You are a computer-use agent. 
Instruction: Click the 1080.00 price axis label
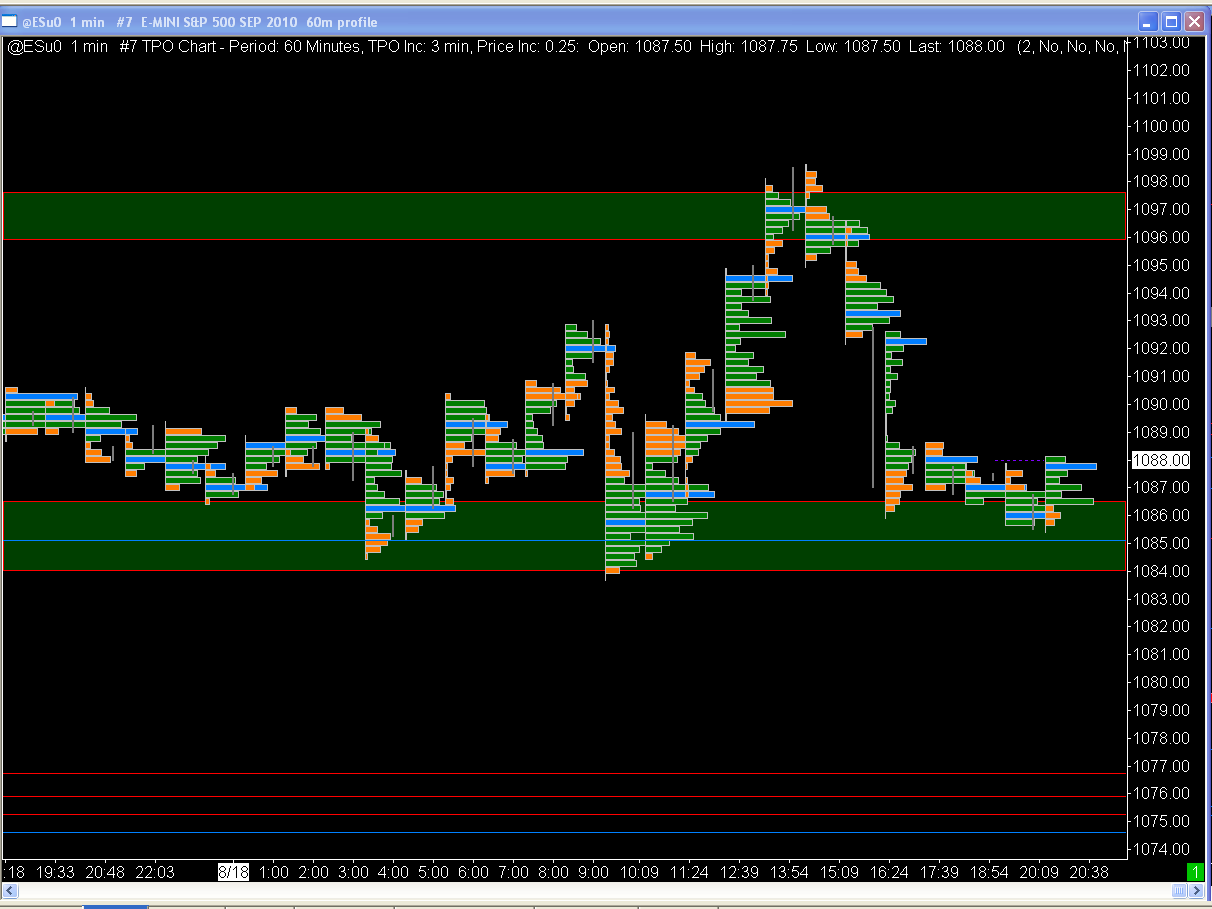1162,682
